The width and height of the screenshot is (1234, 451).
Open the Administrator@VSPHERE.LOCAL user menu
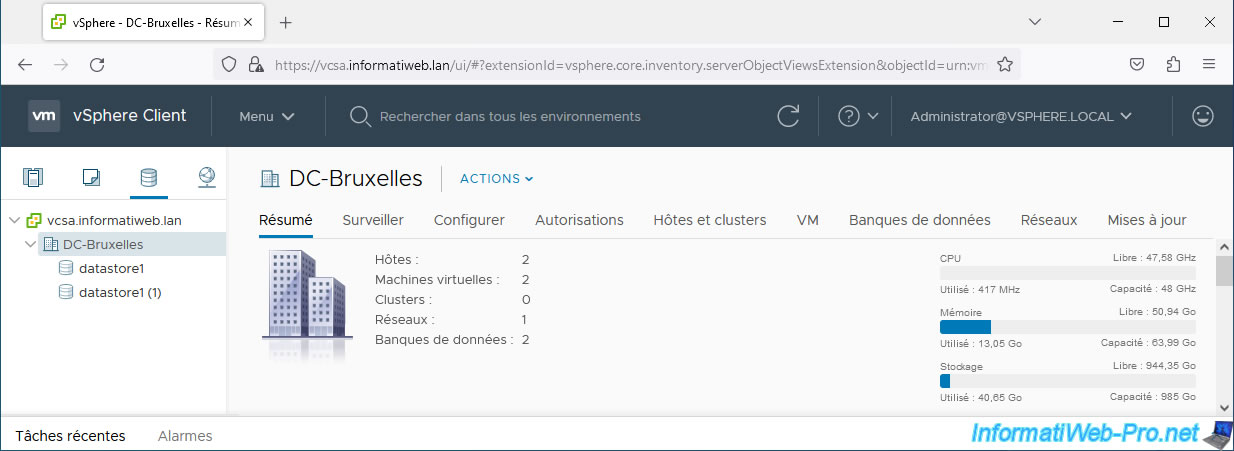pos(1021,116)
